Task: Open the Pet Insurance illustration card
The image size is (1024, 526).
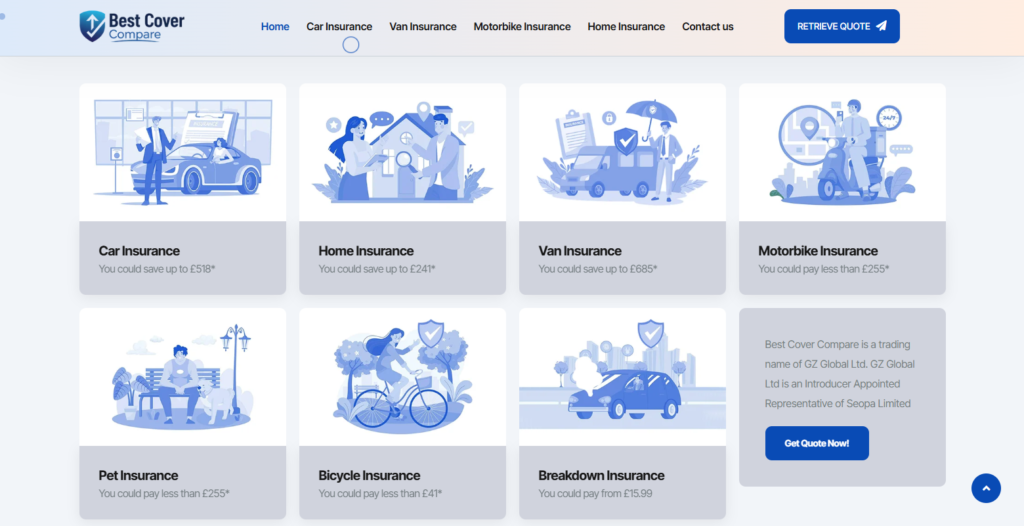Action: [183, 377]
